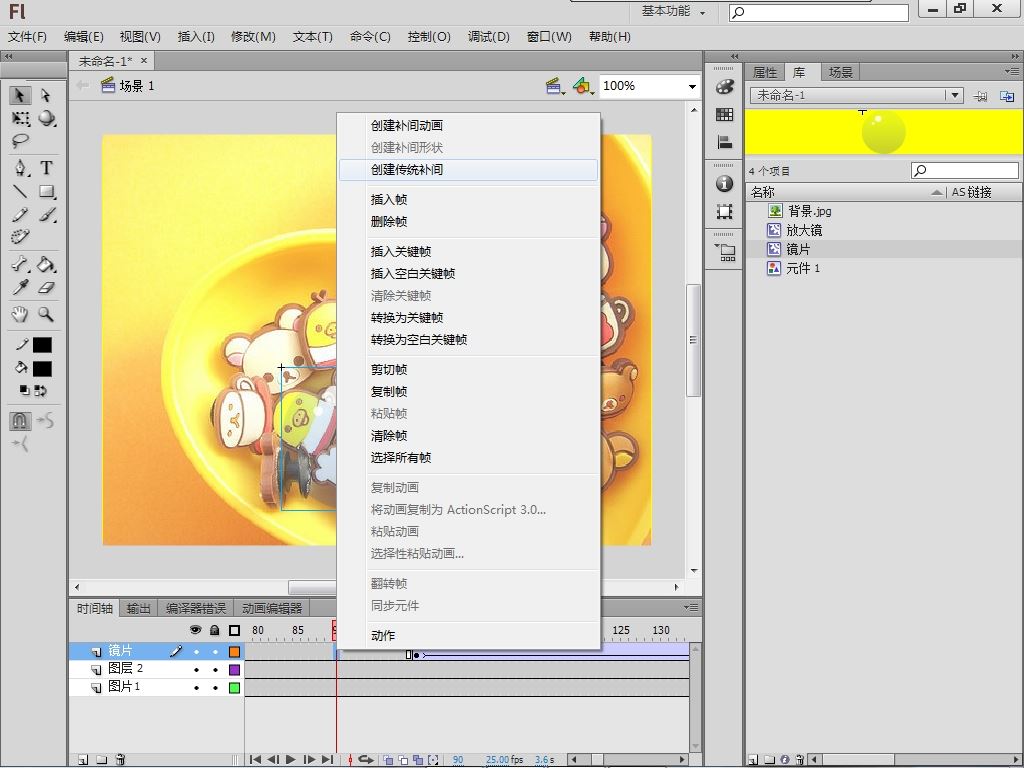Toggle the Snap to Objects magnet
1024x768 pixels.
20,421
